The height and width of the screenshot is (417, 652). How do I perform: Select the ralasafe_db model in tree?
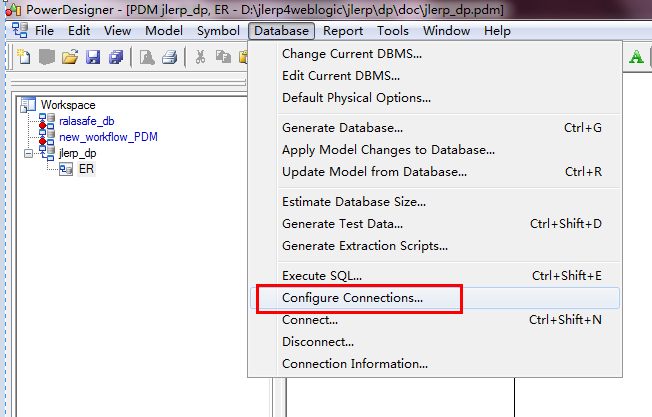coord(87,121)
